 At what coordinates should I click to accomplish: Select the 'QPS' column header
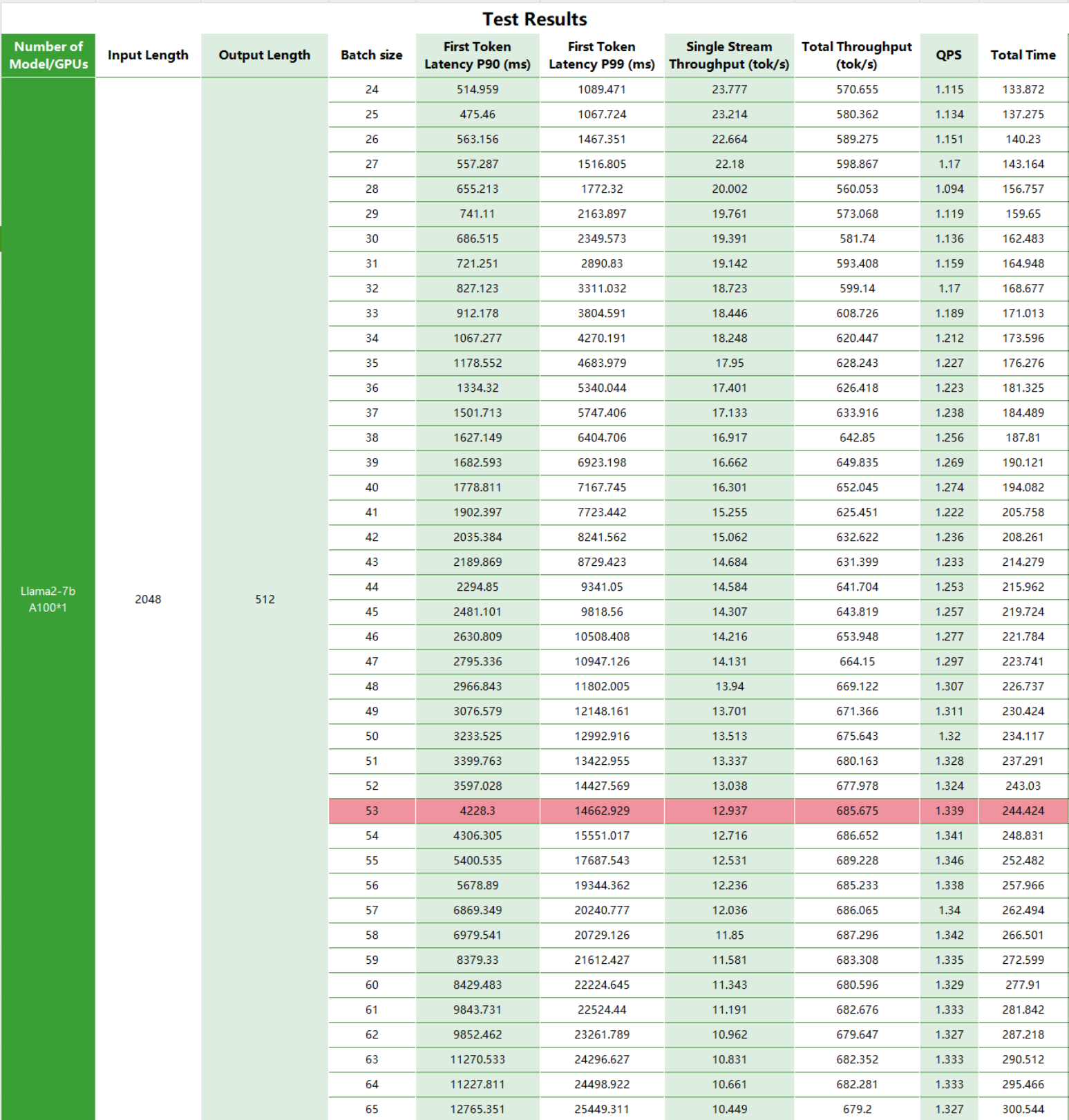(949, 55)
